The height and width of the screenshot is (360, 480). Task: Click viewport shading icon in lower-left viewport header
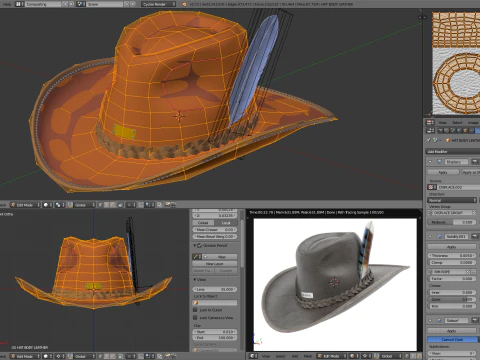(x=47, y=356)
